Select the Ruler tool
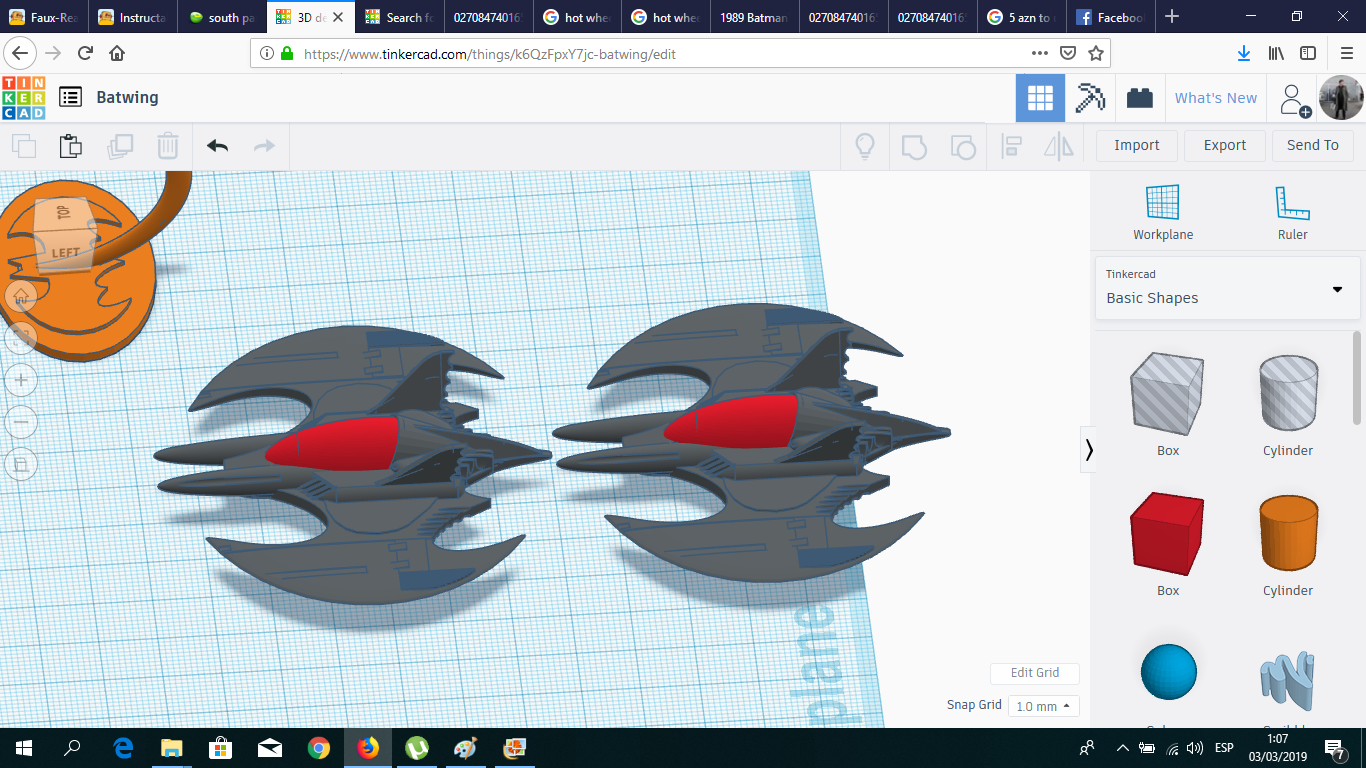 coord(1292,212)
